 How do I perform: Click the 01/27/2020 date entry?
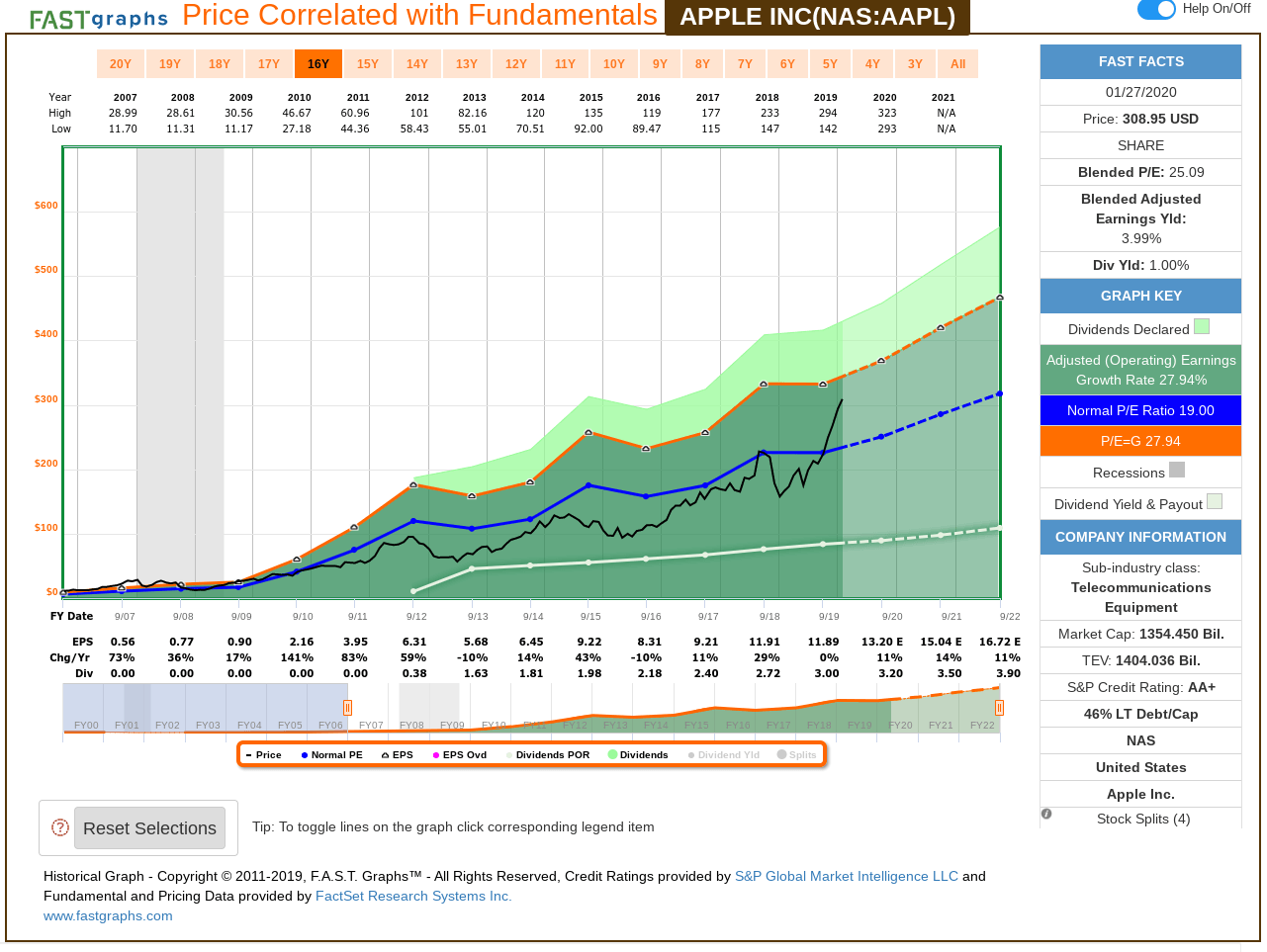pyautogui.click(x=1140, y=92)
